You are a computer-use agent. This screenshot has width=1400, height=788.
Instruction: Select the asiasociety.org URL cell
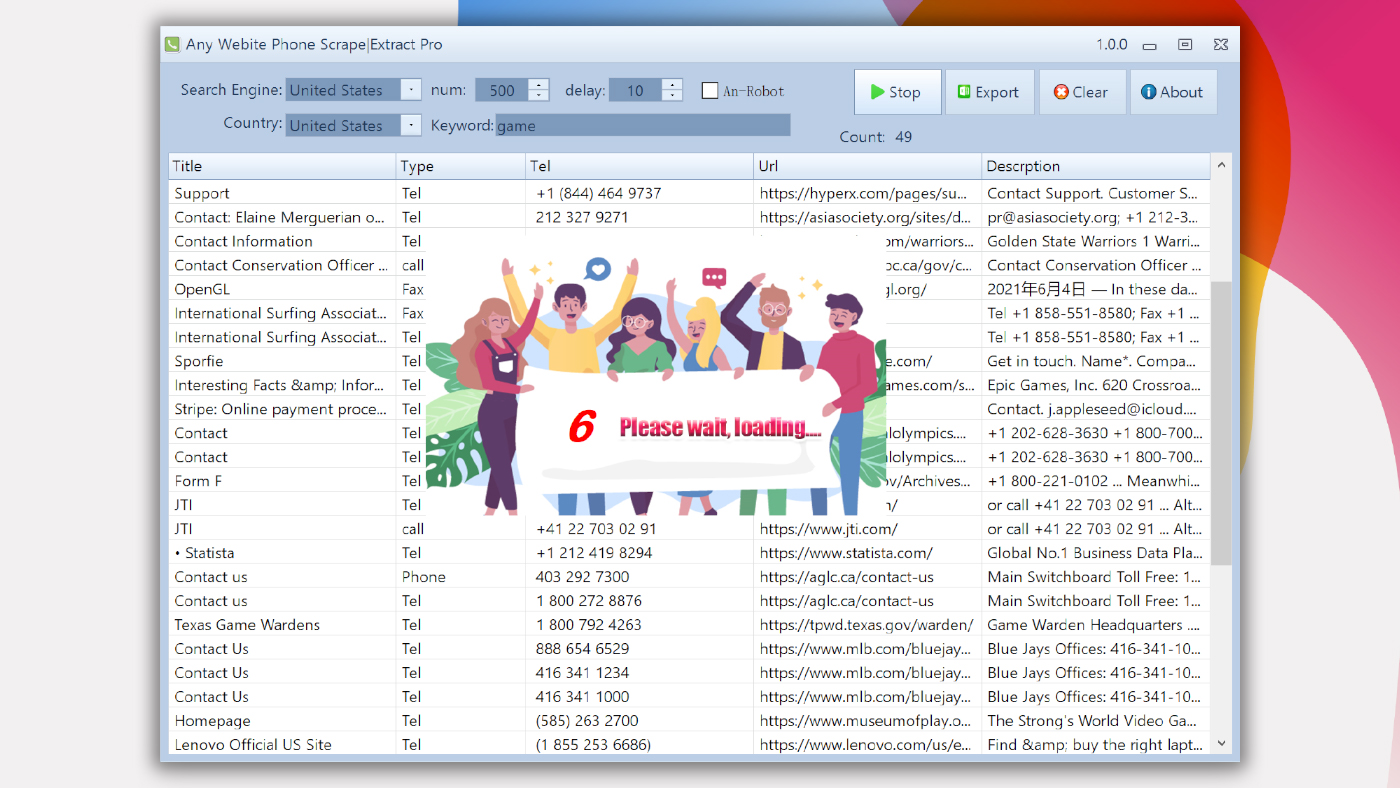(868, 217)
